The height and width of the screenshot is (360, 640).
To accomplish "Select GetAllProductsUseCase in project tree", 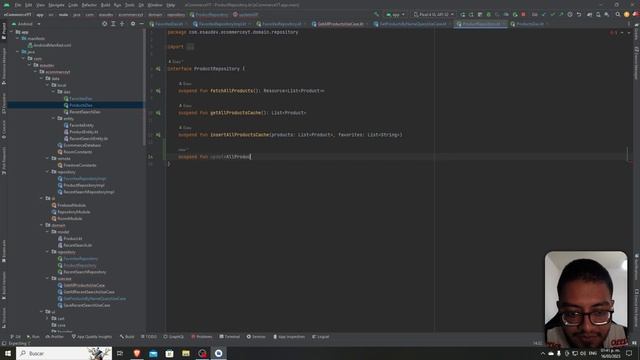I will pyautogui.click(x=81, y=285).
